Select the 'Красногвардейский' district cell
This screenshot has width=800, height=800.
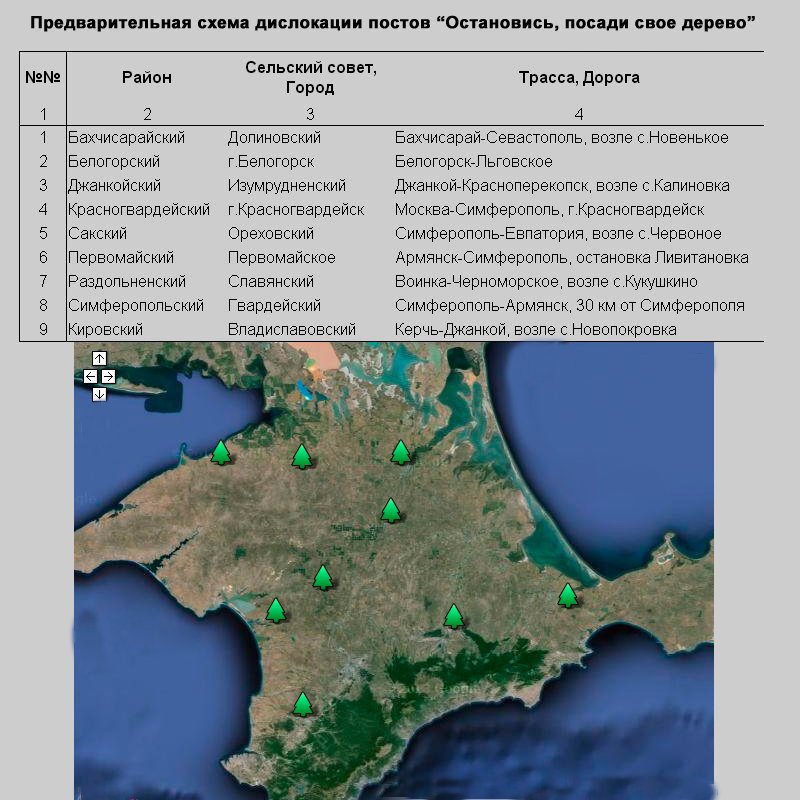click(x=139, y=209)
